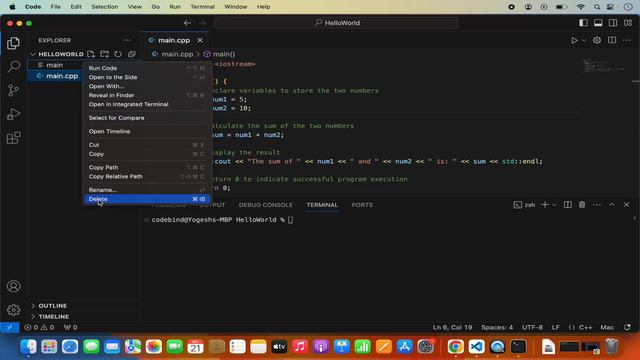640x360 pixels.
Task: Open errors and warnings in status bar
Action: click(x=39, y=327)
